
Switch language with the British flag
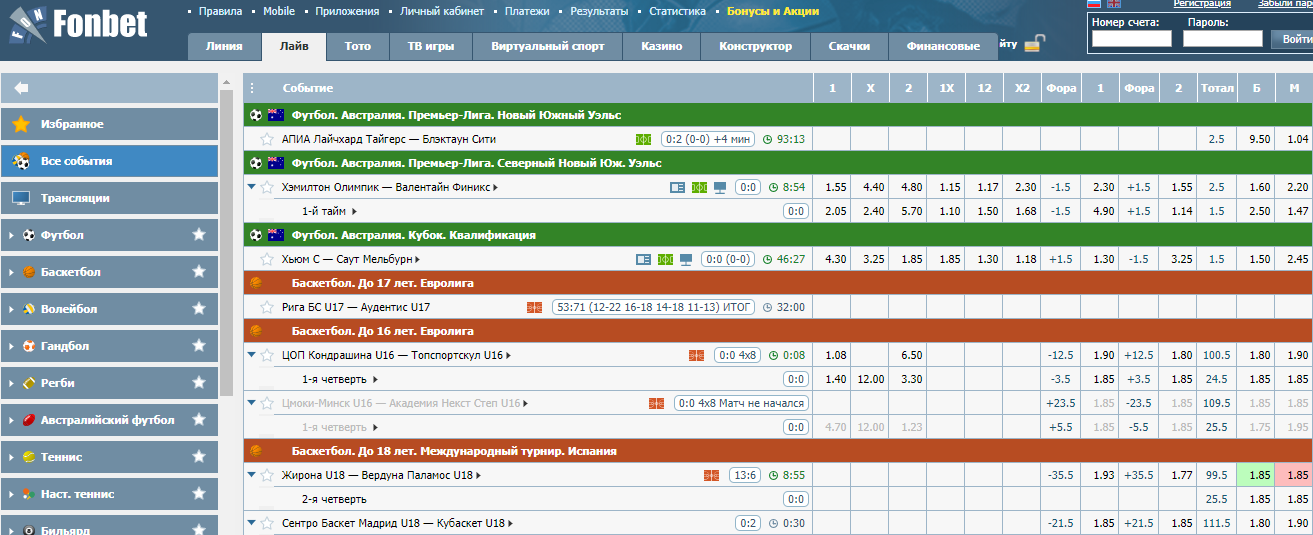click(x=1114, y=4)
